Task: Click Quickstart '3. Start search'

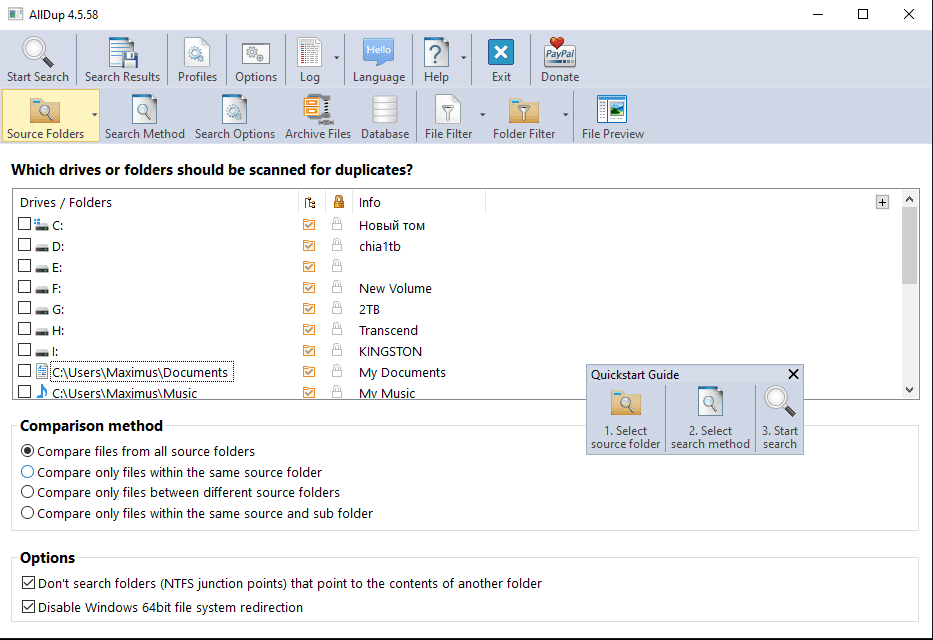Action: (779, 418)
